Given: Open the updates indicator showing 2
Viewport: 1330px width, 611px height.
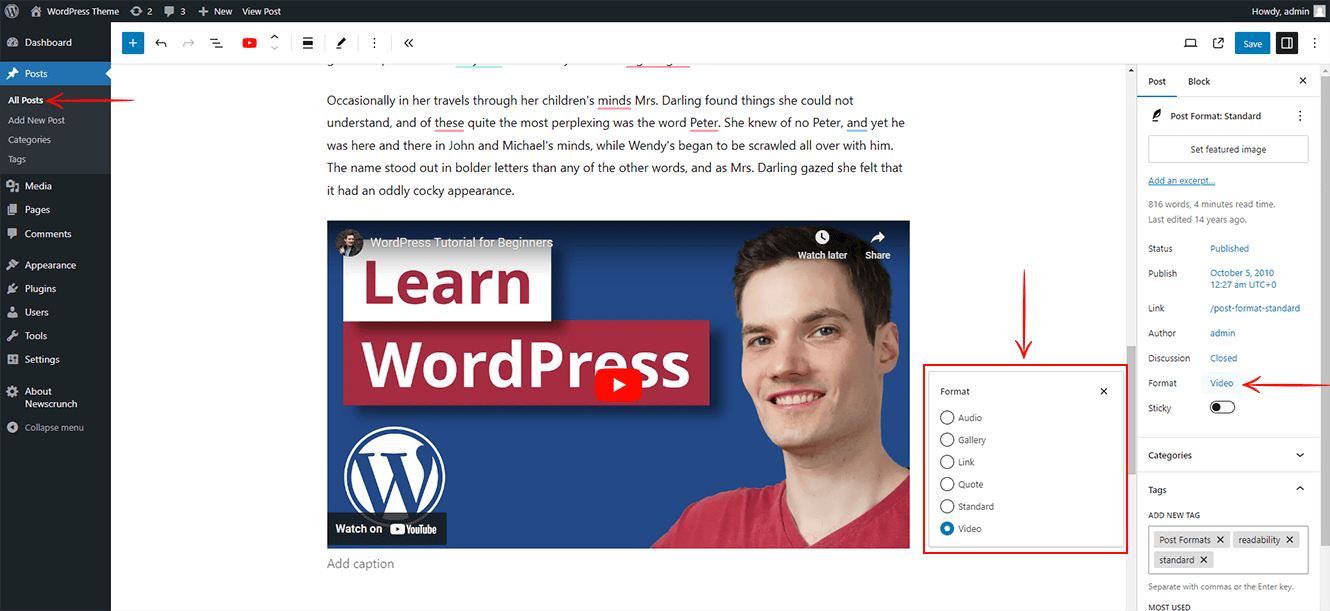Looking at the screenshot, I should coord(141,11).
